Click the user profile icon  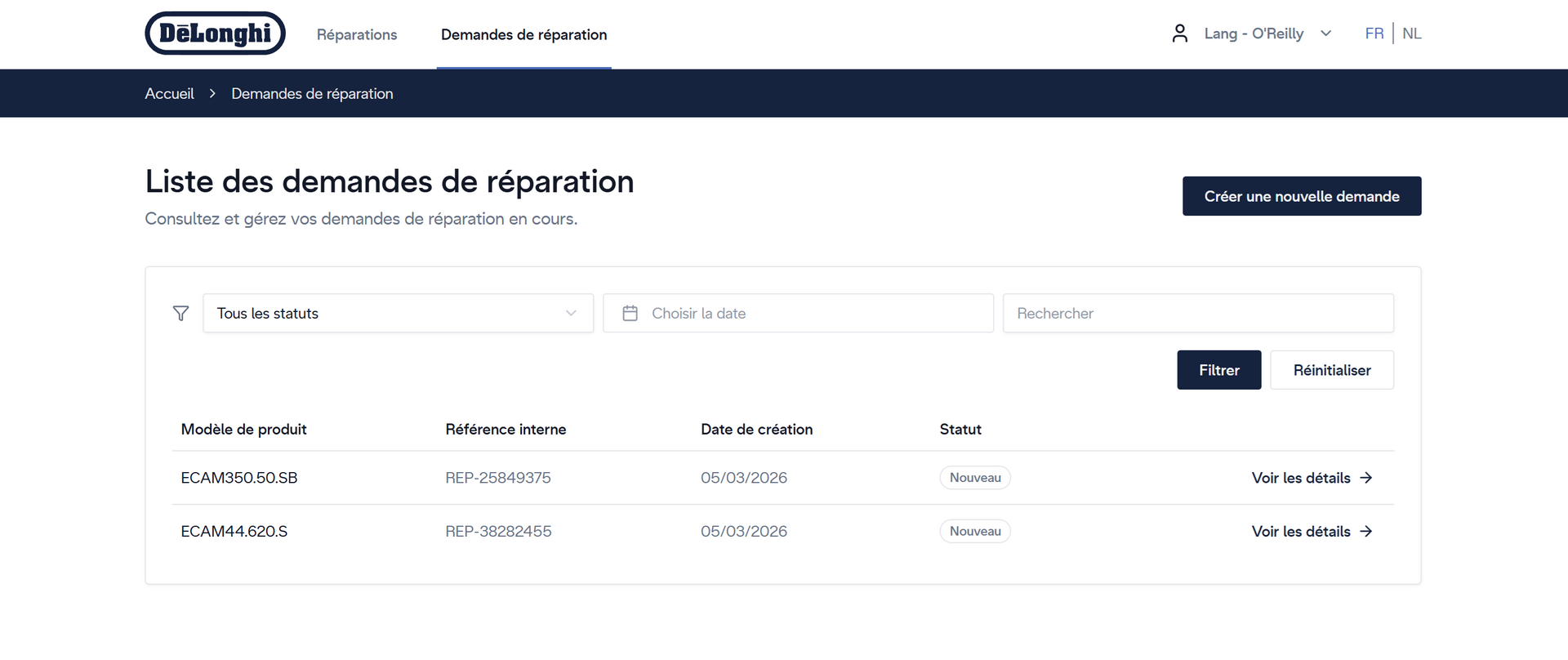[x=1179, y=33]
